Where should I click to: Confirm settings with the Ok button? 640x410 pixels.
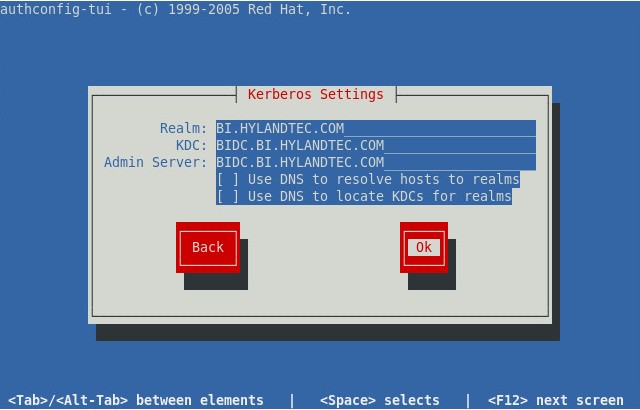tap(423, 247)
